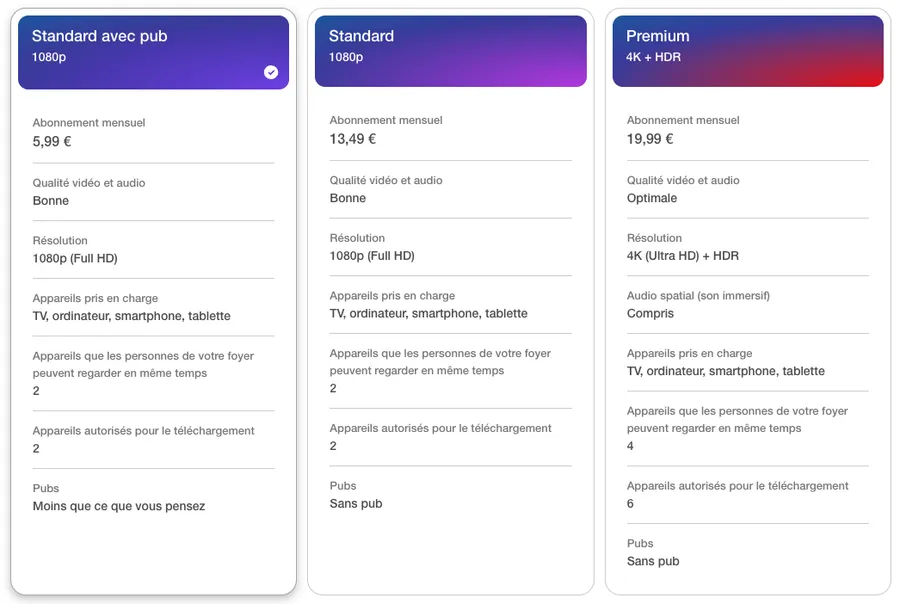The width and height of the screenshot is (900, 604).
Task: Click 'Moins que ce que vous pensez' text
Action: coord(119,506)
